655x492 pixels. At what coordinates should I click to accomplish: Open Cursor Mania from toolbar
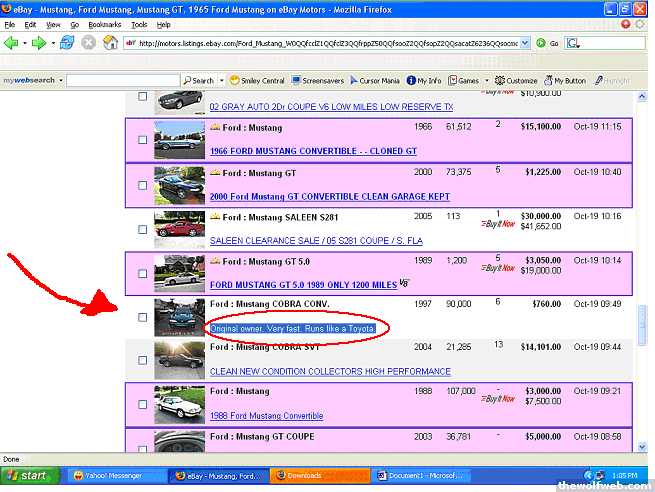pos(374,80)
